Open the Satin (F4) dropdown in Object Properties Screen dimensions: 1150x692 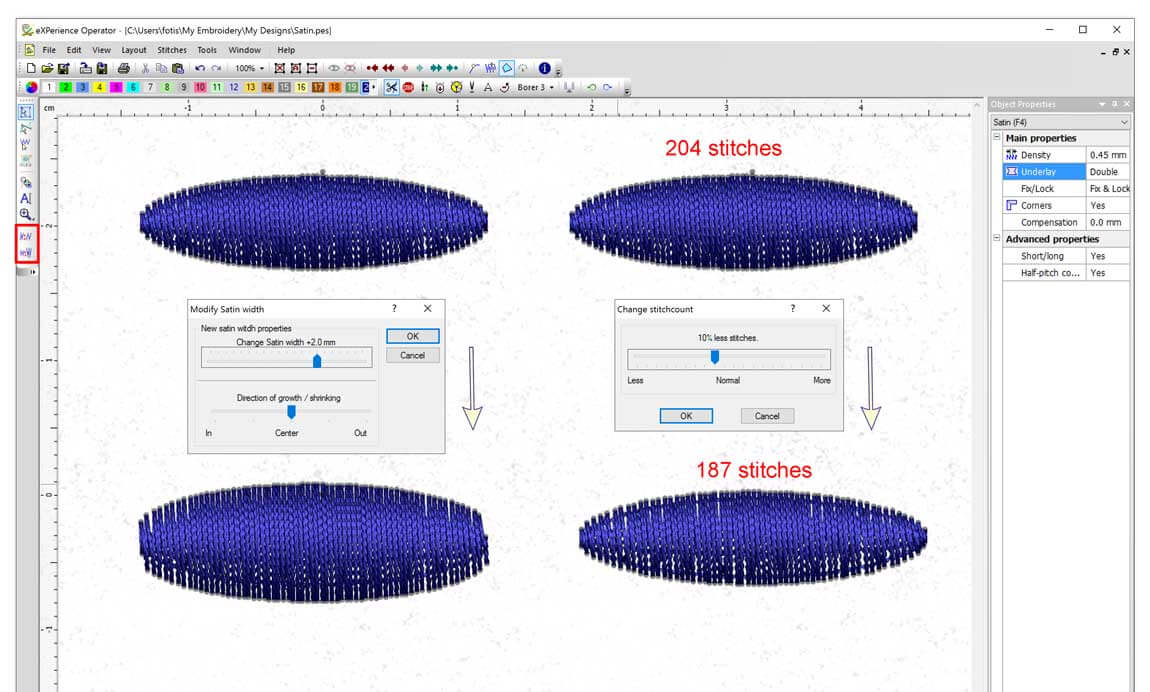click(1126, 121)
